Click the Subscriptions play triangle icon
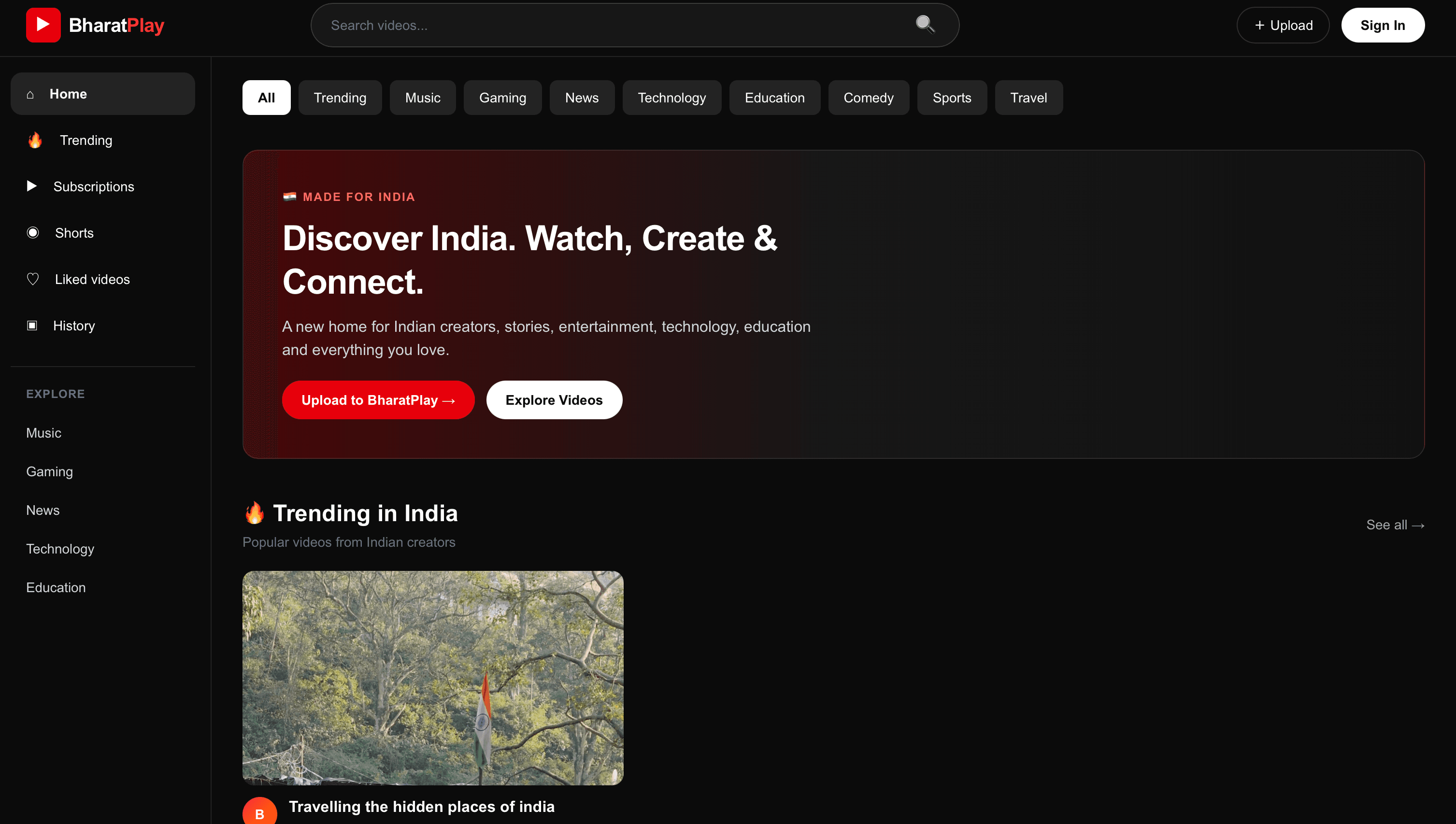 tap(32, 186)
